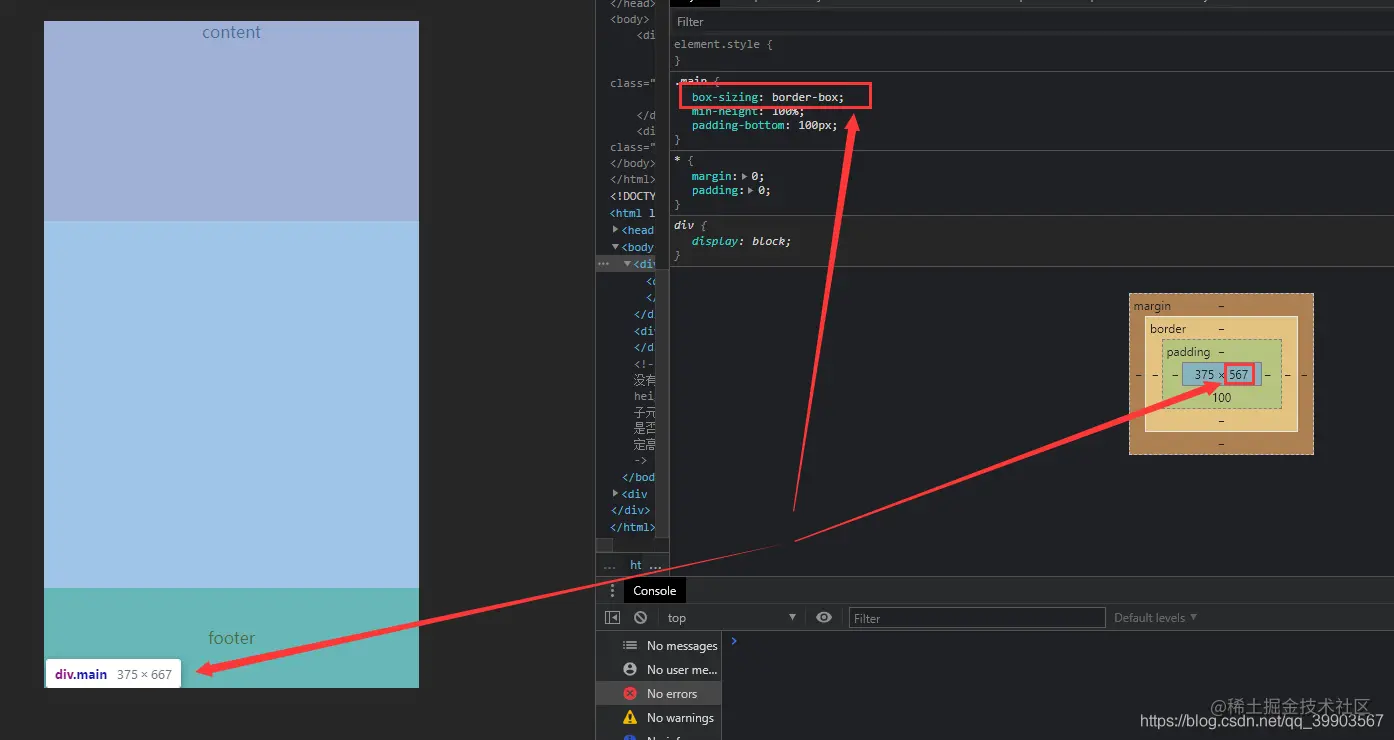This screenshot has height=740, width=1394.
Task: Toggle the console sidebar panel icon
Action: click(x=612, y=618)
